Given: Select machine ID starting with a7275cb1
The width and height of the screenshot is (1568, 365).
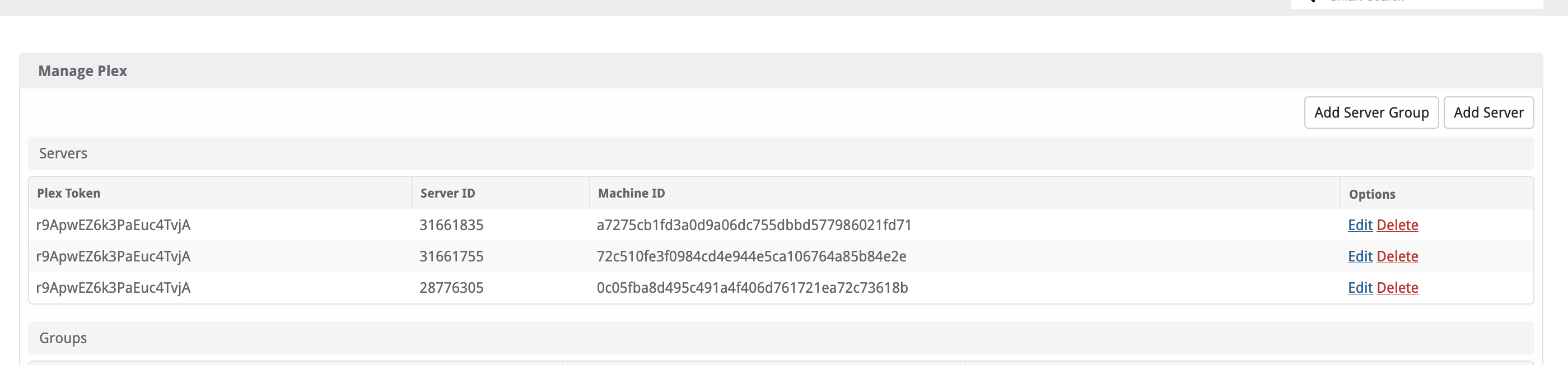Looking at the screenshot, I should click(754, 225).
